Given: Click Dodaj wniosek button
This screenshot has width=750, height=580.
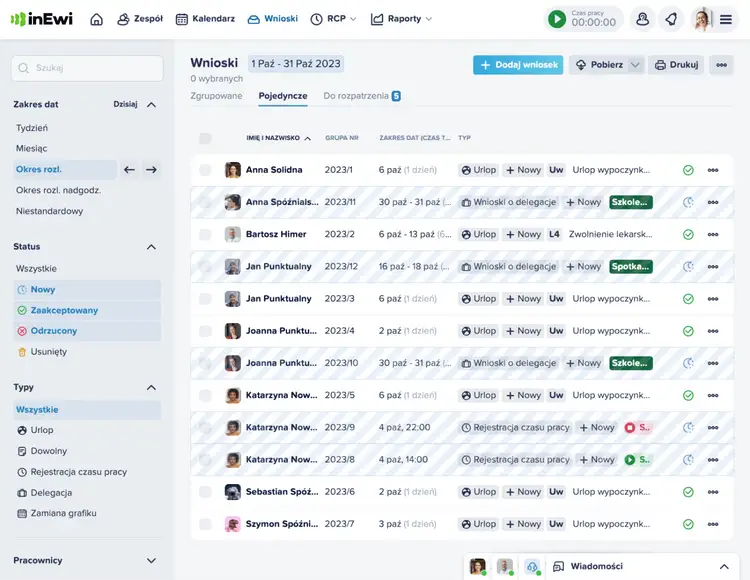Looking at the screenshot, I should tap(518, 65).
